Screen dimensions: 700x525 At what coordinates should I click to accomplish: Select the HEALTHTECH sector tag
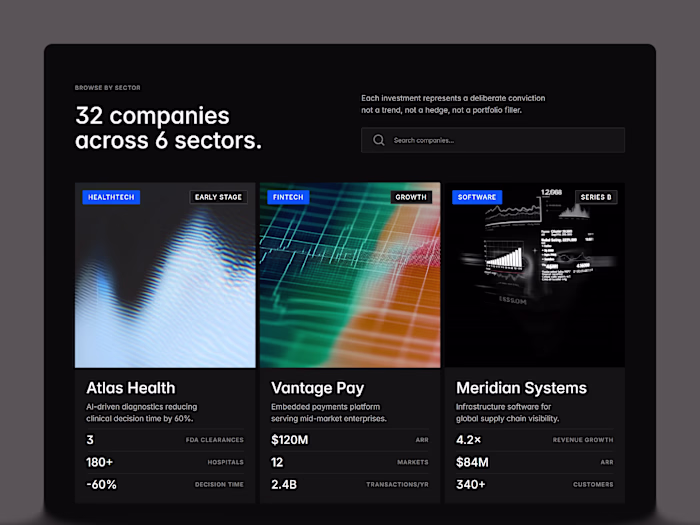pyautogui.click(x=111, y=197)
